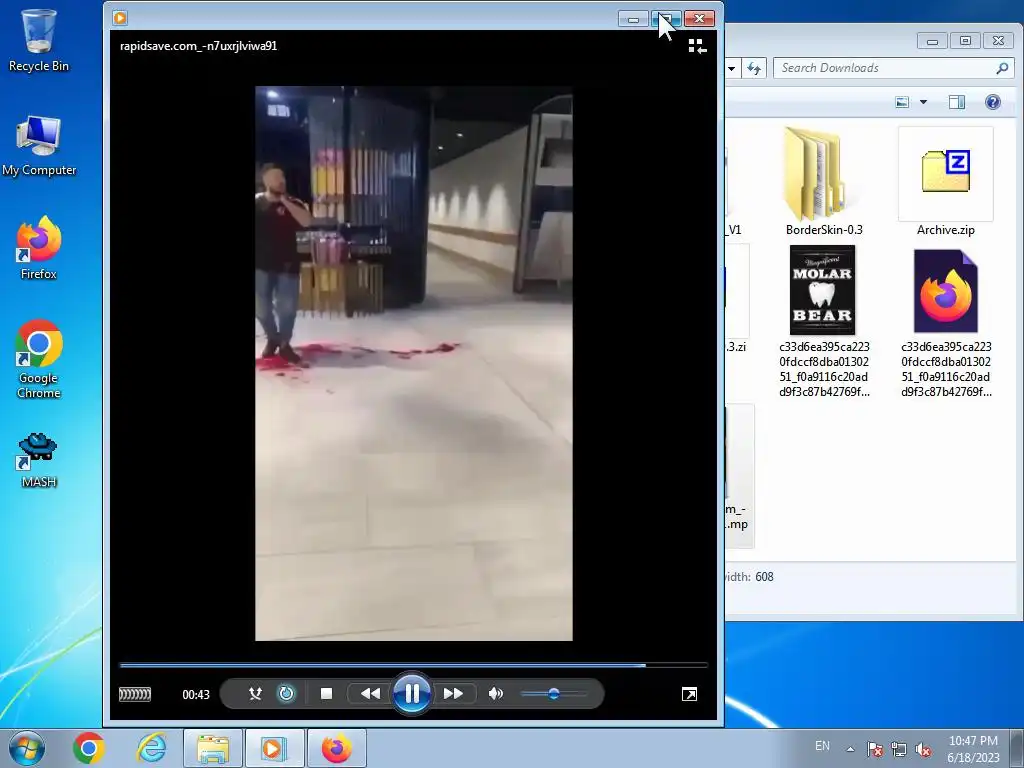1024x768 pixels.
Task: Open the Recycle Bin desktop icon
Action: pos(39,40)
